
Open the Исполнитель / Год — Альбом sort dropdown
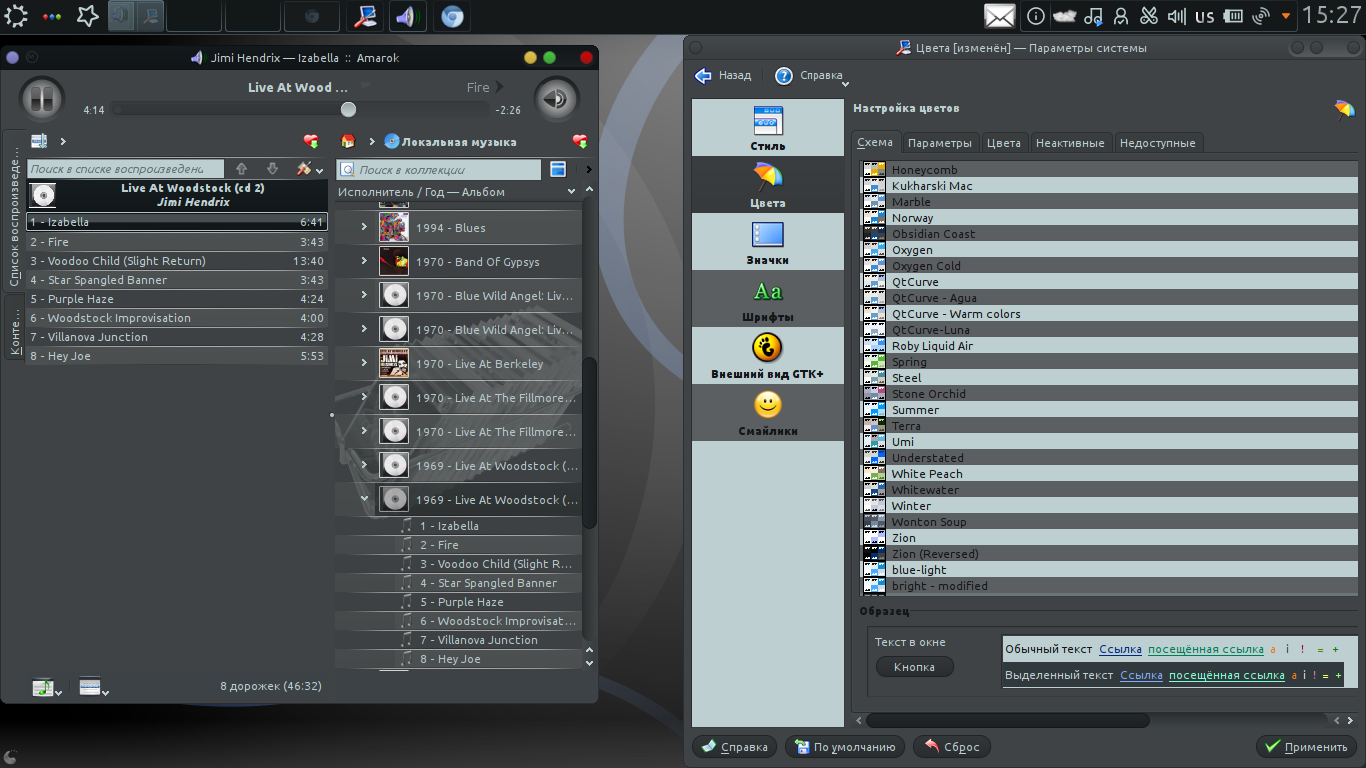pos(457,192)
